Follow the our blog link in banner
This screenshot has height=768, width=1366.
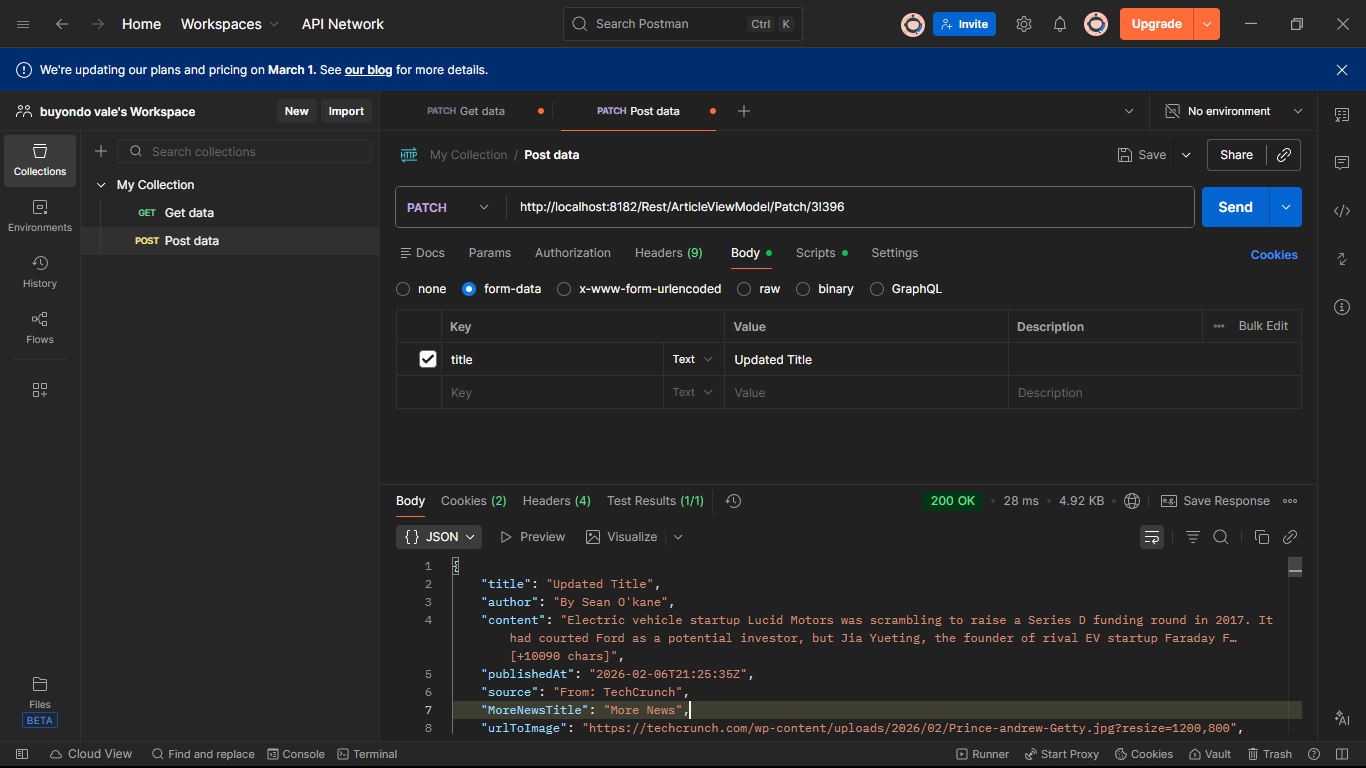(x=368, y=70)
